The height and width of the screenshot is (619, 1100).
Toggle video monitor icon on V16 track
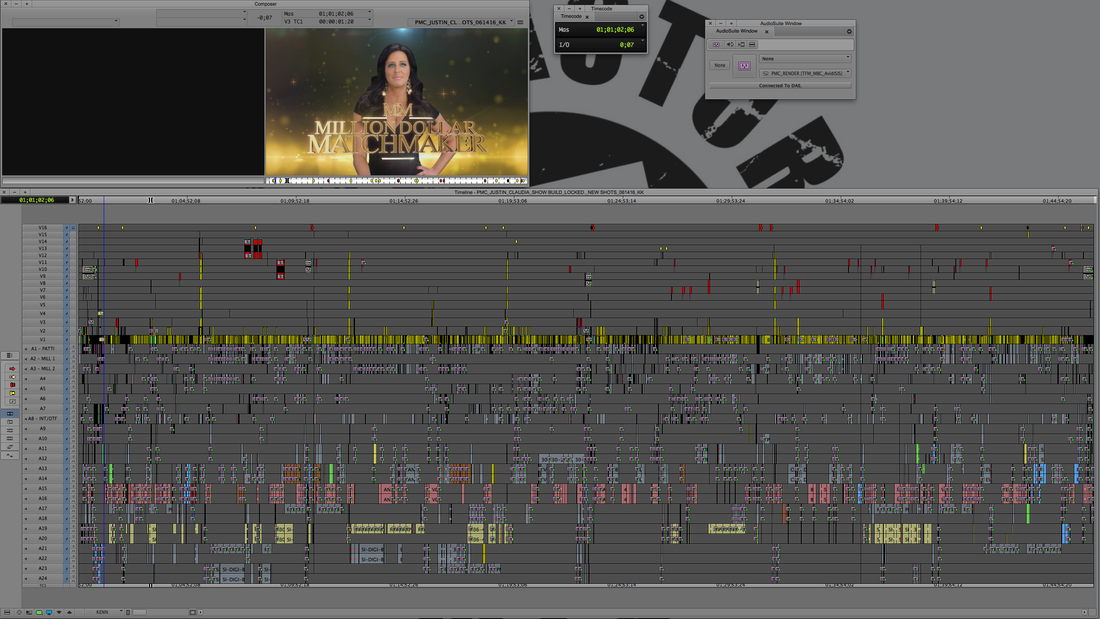click(x=73, y=227)
